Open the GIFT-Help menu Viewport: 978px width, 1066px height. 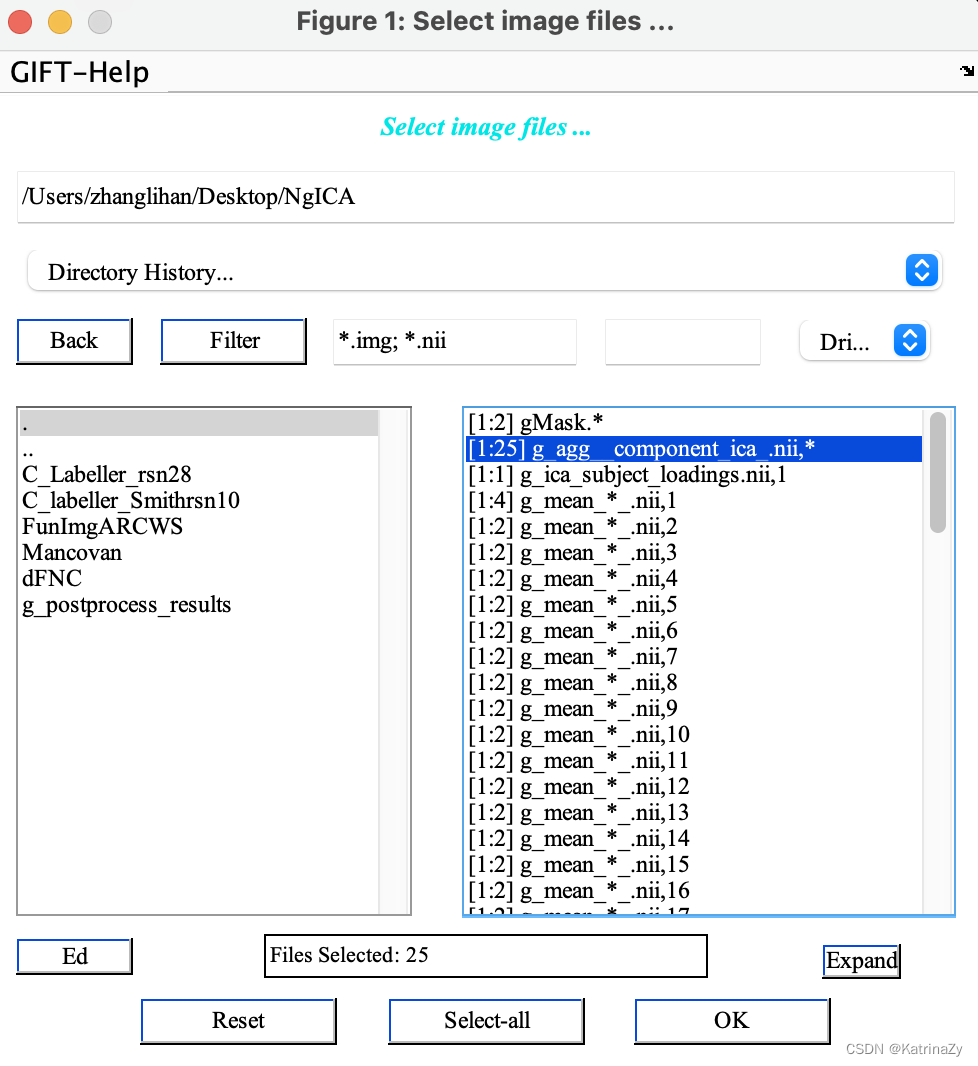point(78,72)
